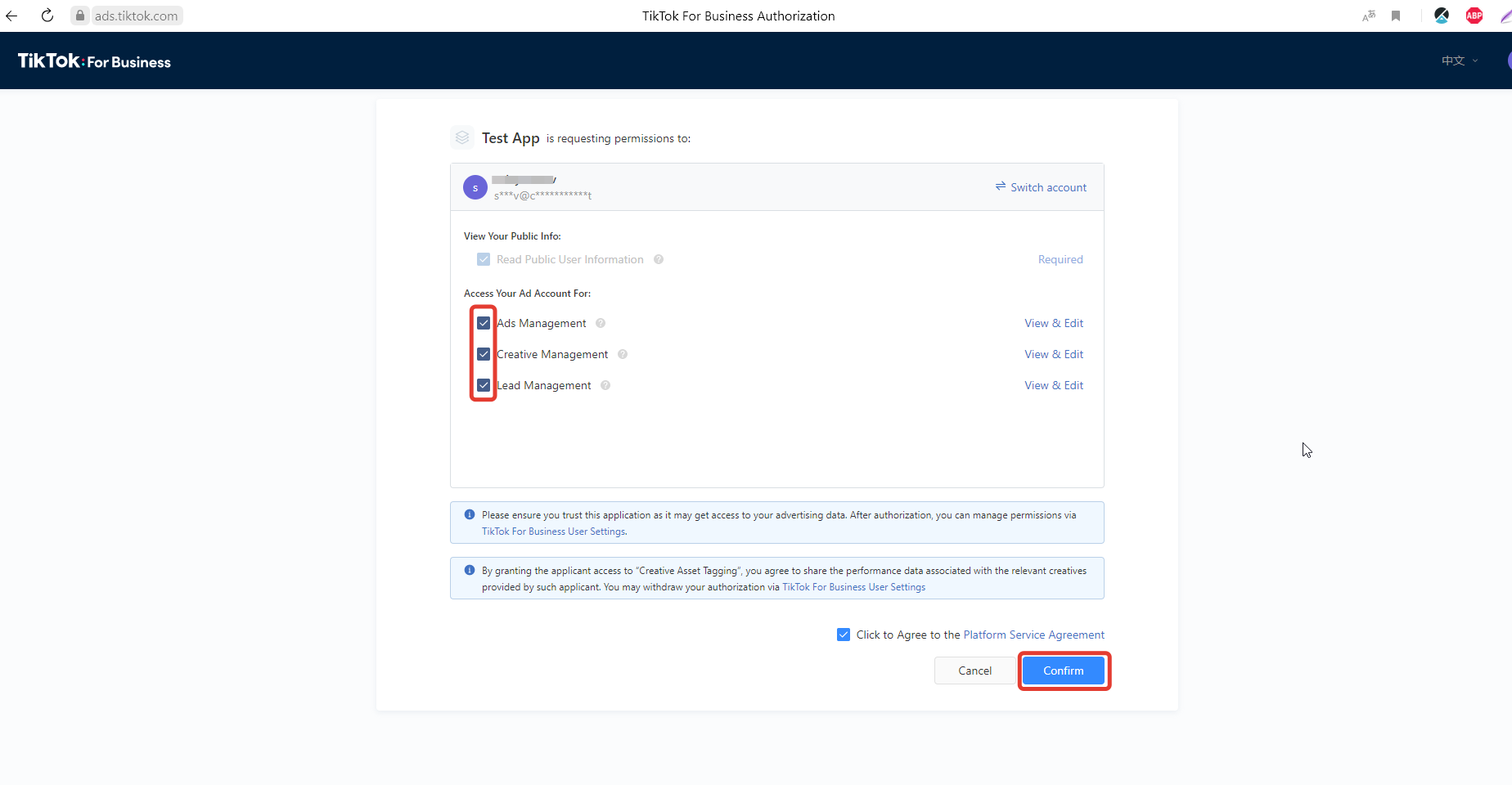Bookmark this page with the bookmark icon
The height and width of the screenshot is (785, 1512).
[1396, 16]
